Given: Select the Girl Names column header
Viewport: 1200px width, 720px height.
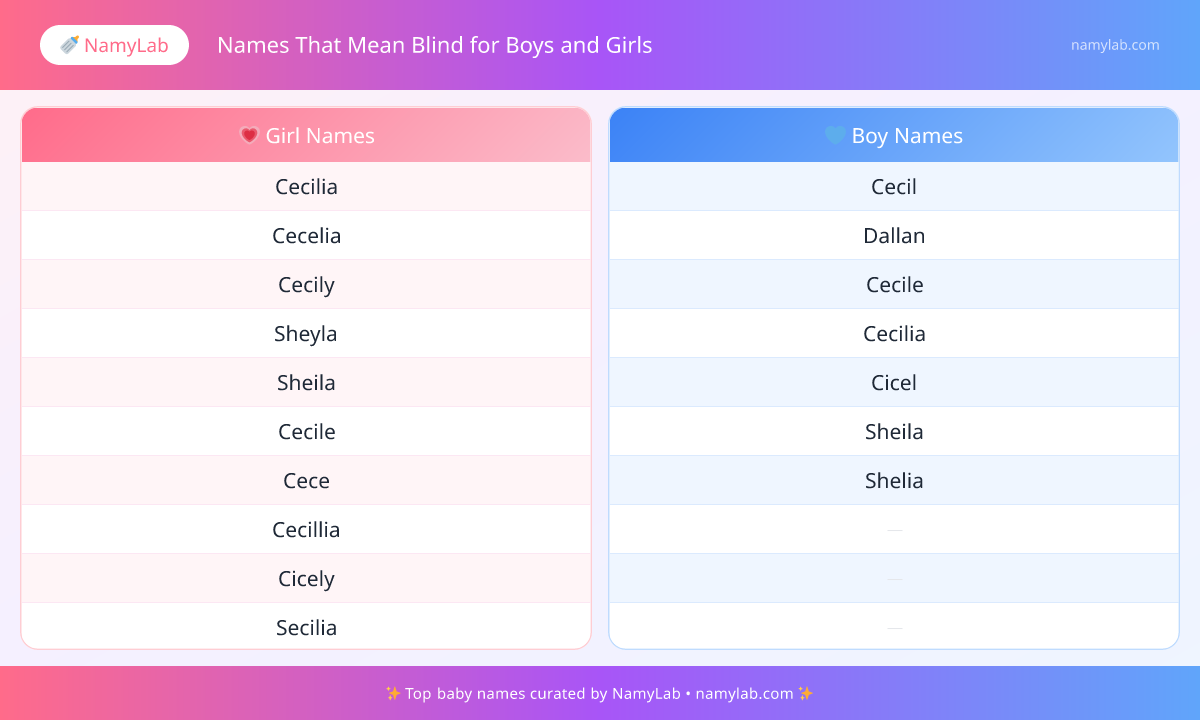Looking at the screenshot, I should coord(306,135).
